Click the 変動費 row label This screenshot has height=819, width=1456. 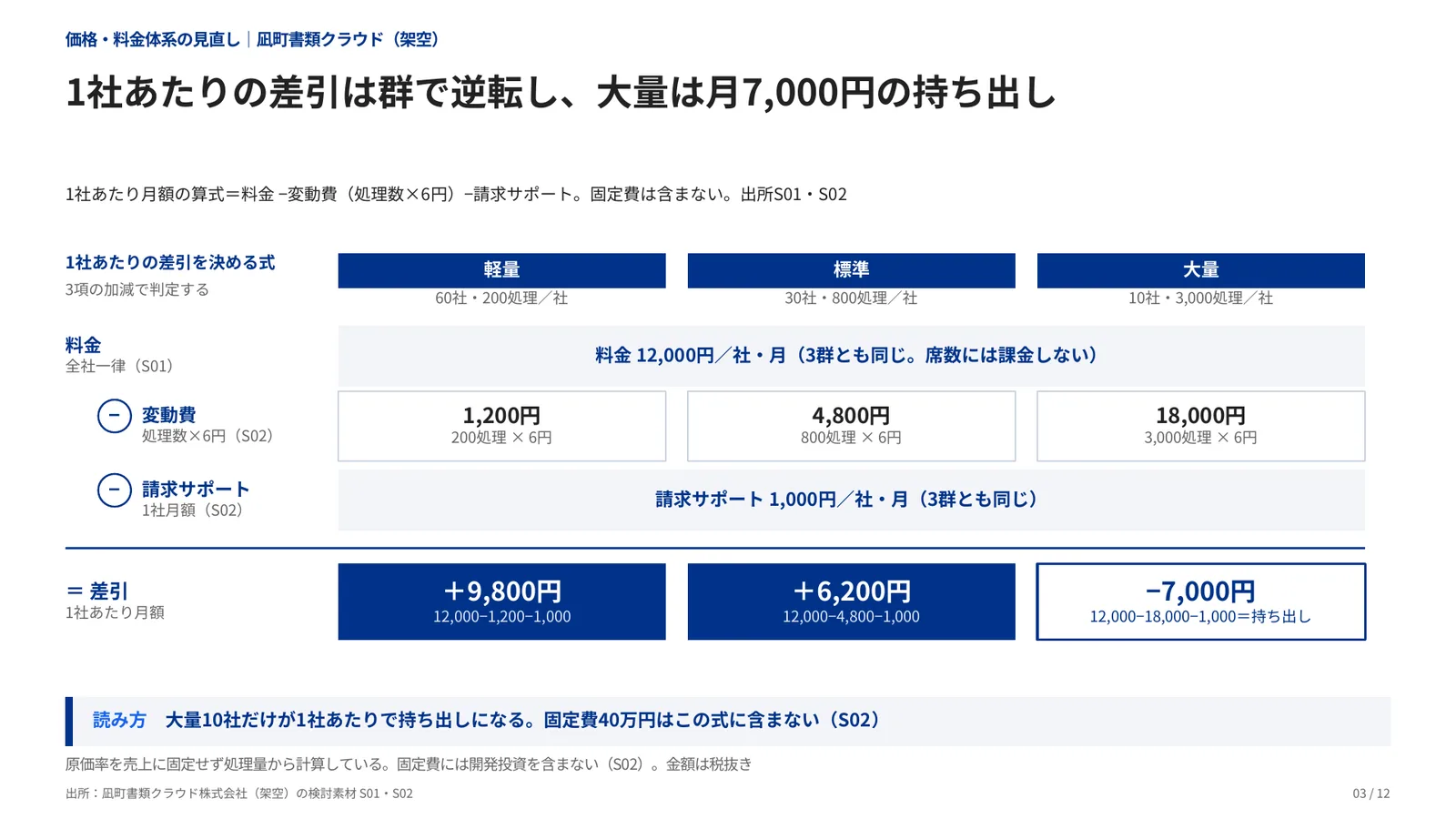[x=169, y=415]
